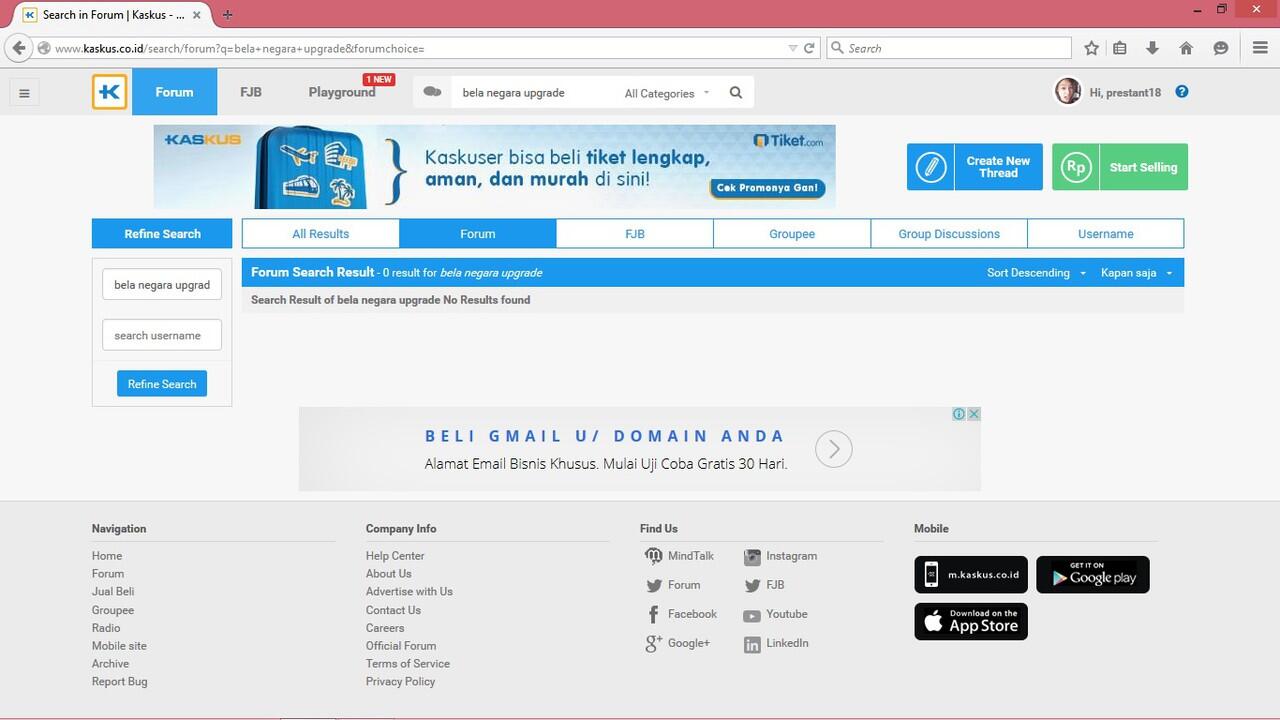Open FJB in top navigation

tap(251, 92)
